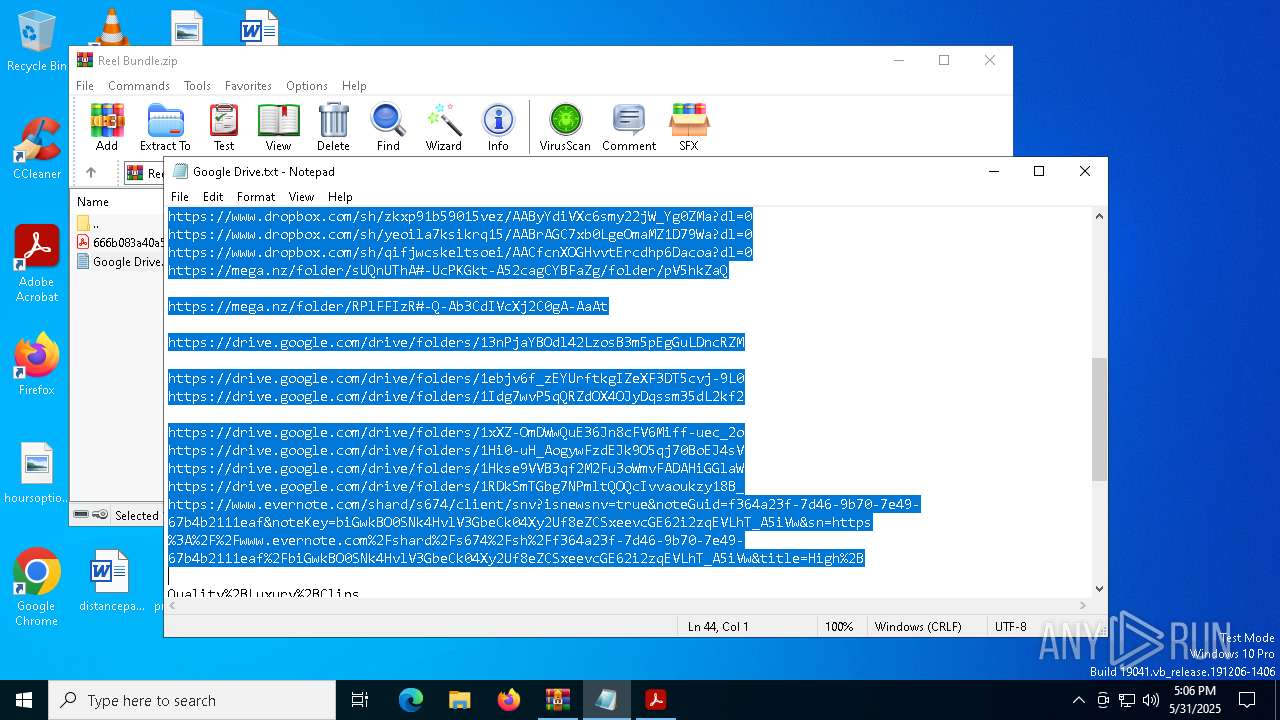1280x720 pixels.
Task: Click the Delete trash icon in WinRAR
Action: (333, 127)
